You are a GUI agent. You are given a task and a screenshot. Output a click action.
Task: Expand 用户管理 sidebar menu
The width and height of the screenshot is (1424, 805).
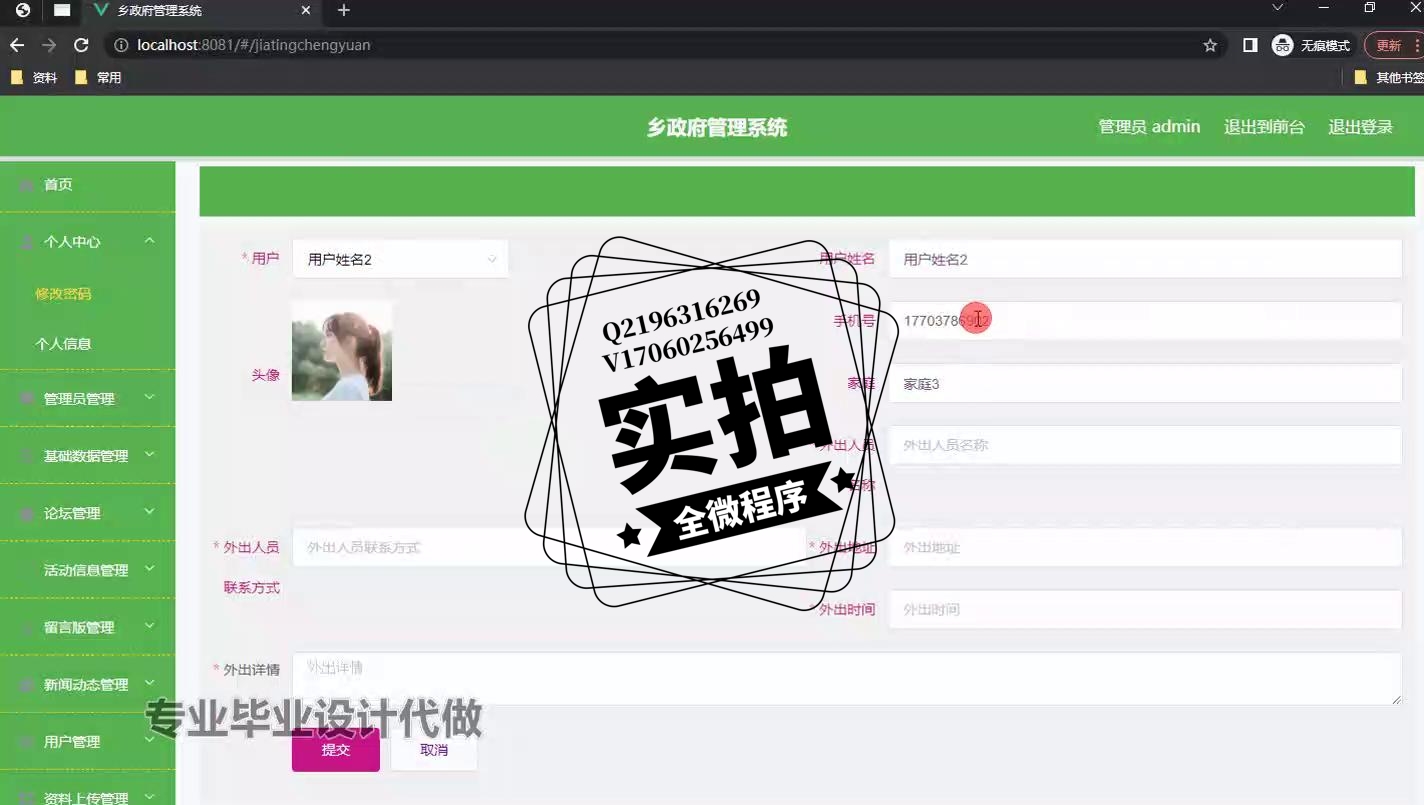click(x=87, y=741)
